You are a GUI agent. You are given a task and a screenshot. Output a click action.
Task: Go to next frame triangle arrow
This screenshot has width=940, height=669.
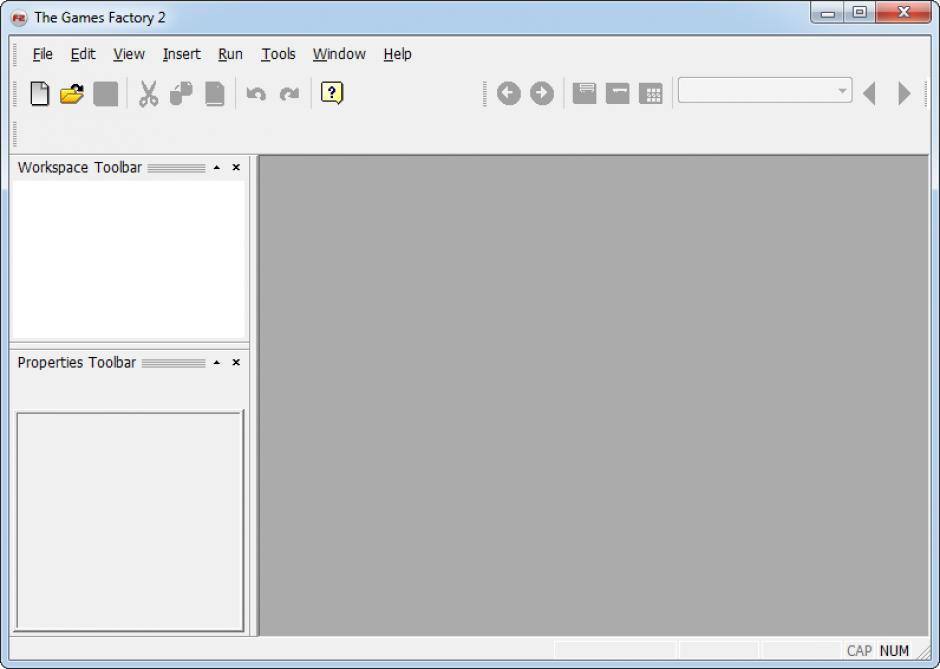tap(904, 94)
